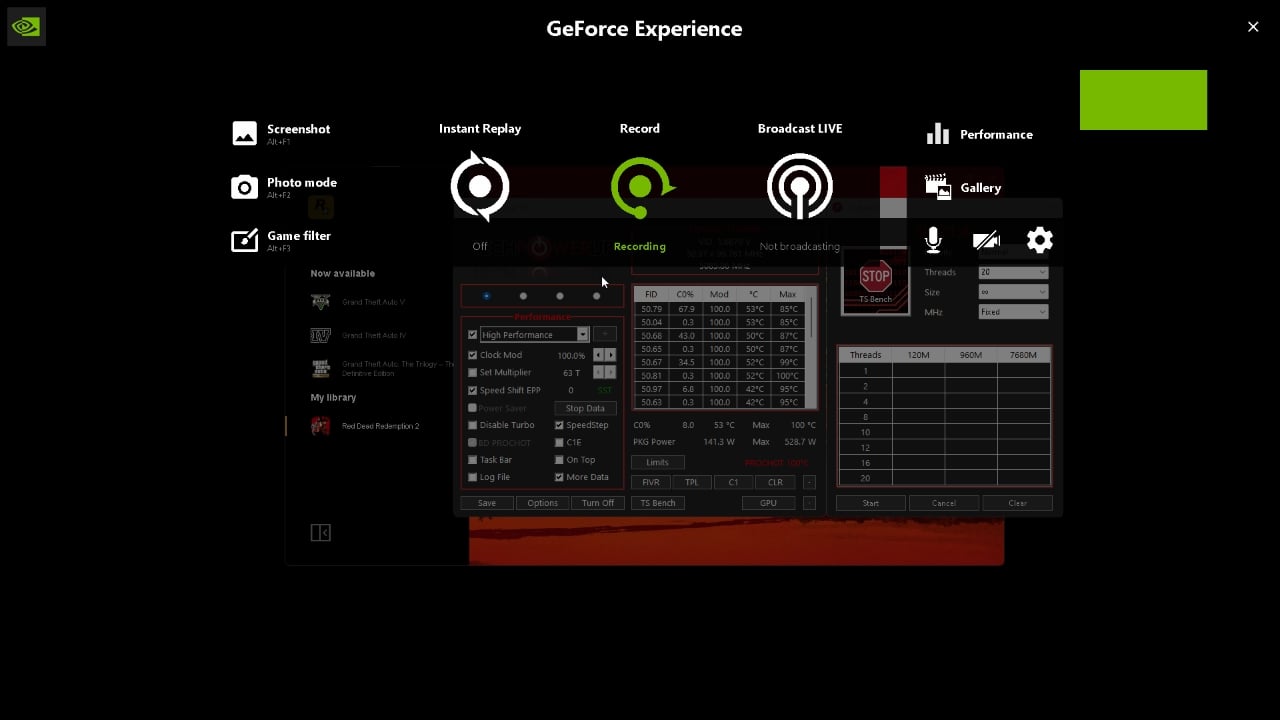The height and width of the screenshot is (720, 1280).
Task: Click the C1 button
Action: point(733,482)
